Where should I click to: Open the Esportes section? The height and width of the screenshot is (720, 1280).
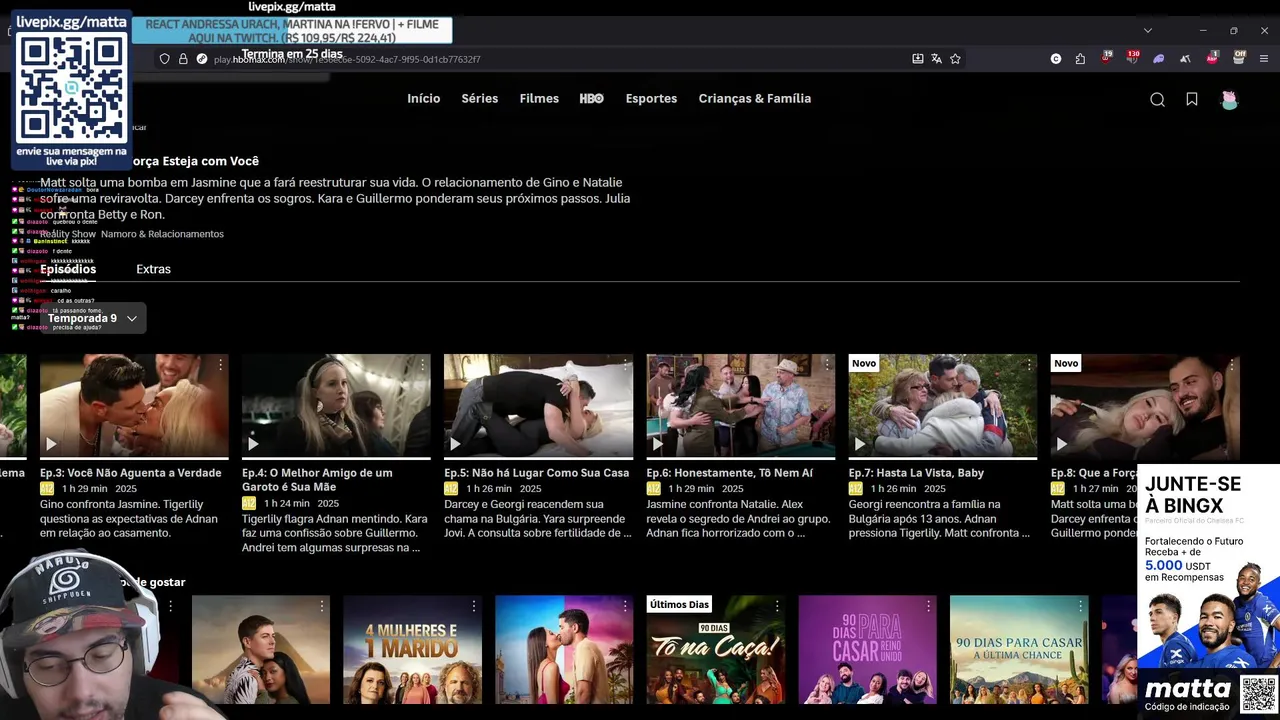[x=651, y=99]
